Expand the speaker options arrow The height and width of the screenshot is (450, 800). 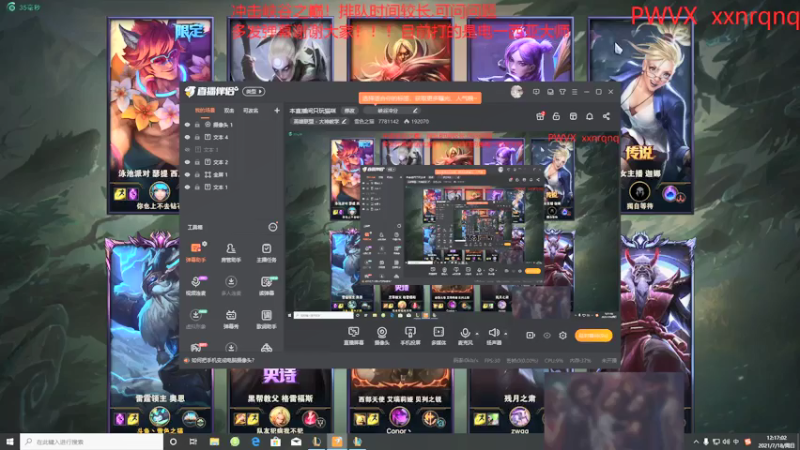(506, 334)
